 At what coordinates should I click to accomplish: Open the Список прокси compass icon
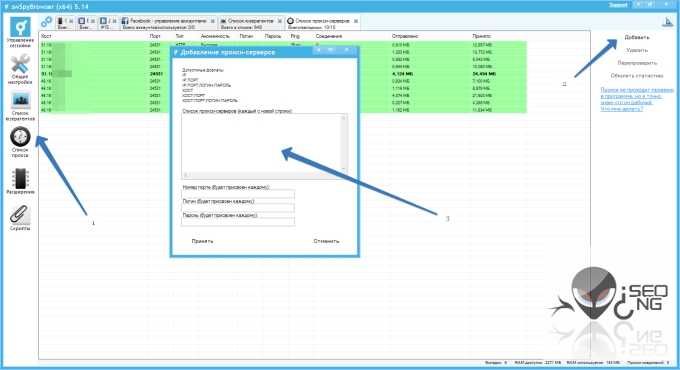tap(20, 141)
